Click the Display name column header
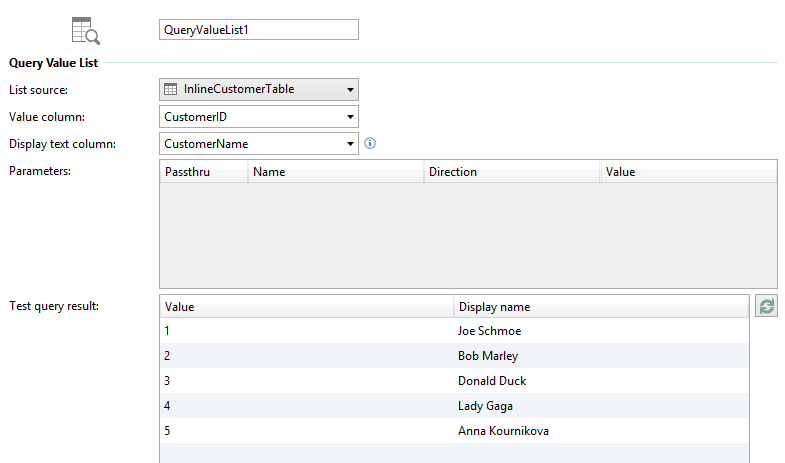The height and width of the screenshot is (463, 785). pos(600,307)
